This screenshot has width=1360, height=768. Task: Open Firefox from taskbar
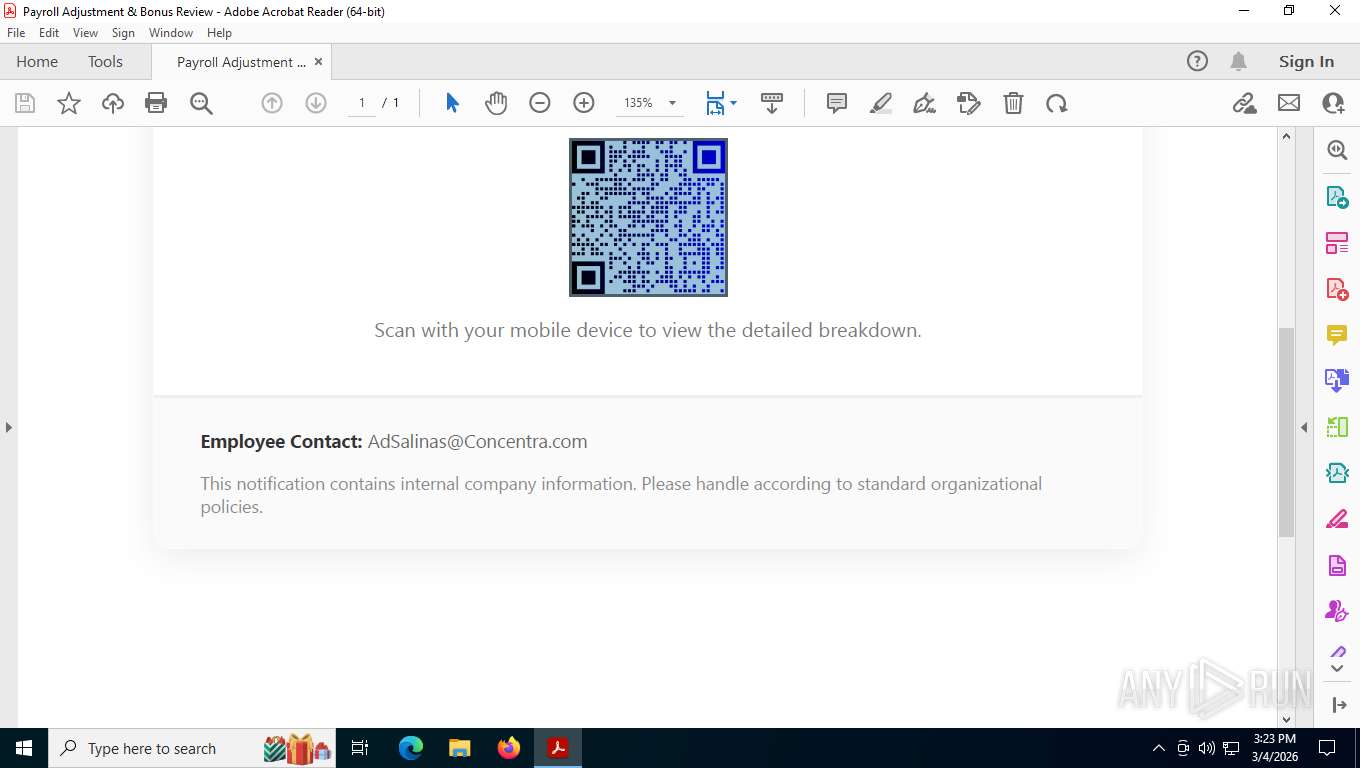pyautogui.click(x=509, y=748)
